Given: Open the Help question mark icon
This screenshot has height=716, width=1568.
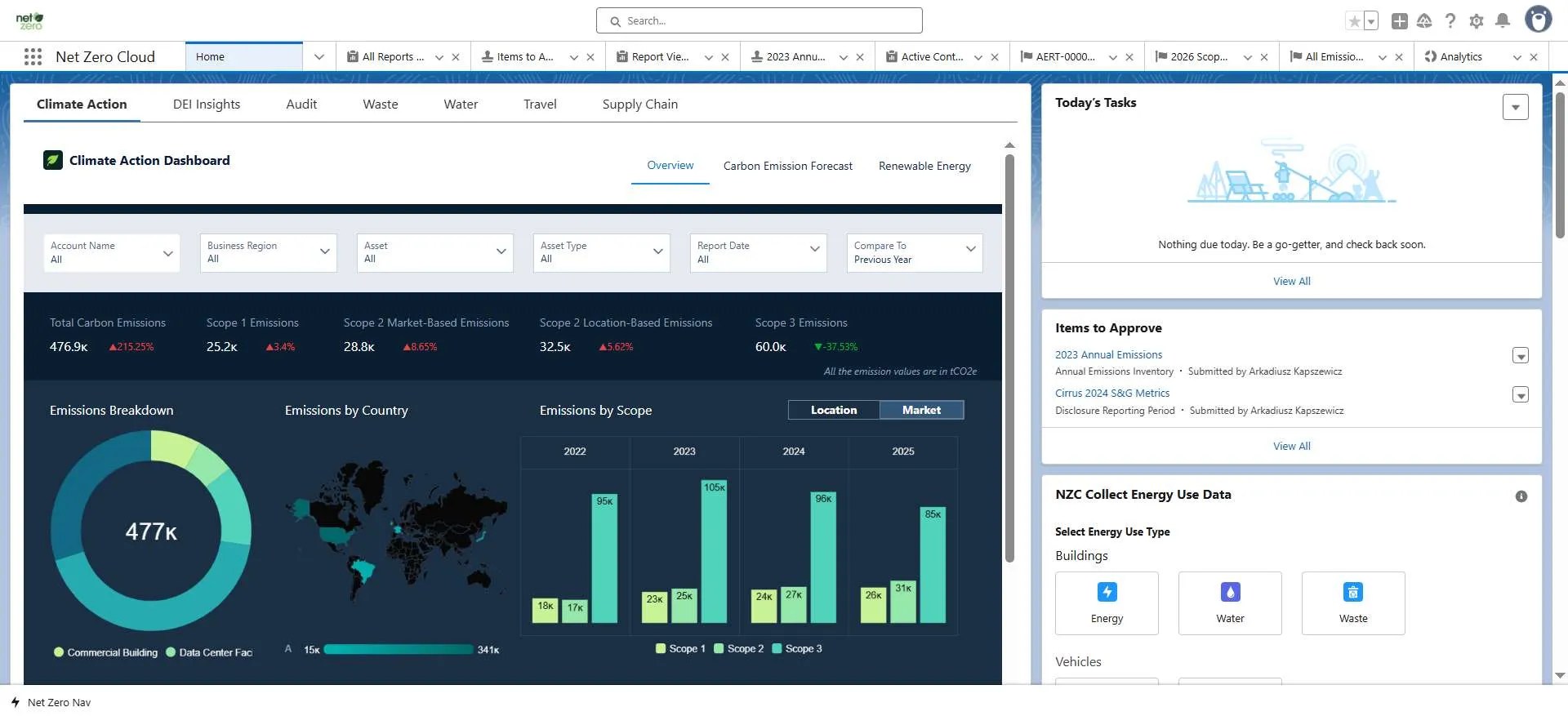Looking at the screenshot, I should (1450, 21).
